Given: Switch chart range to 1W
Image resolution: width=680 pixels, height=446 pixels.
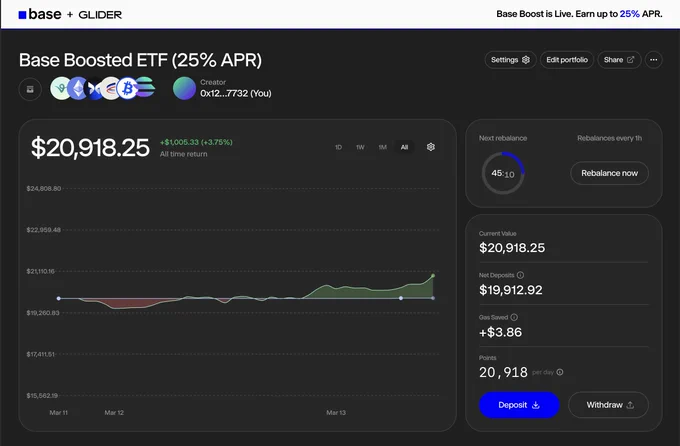Looking at the screenshot, I should click(x=360, y=148).
